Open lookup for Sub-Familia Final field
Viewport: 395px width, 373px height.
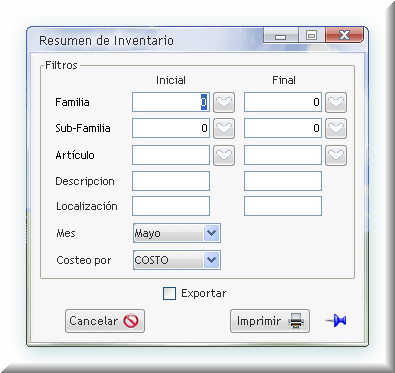point(336,128)
